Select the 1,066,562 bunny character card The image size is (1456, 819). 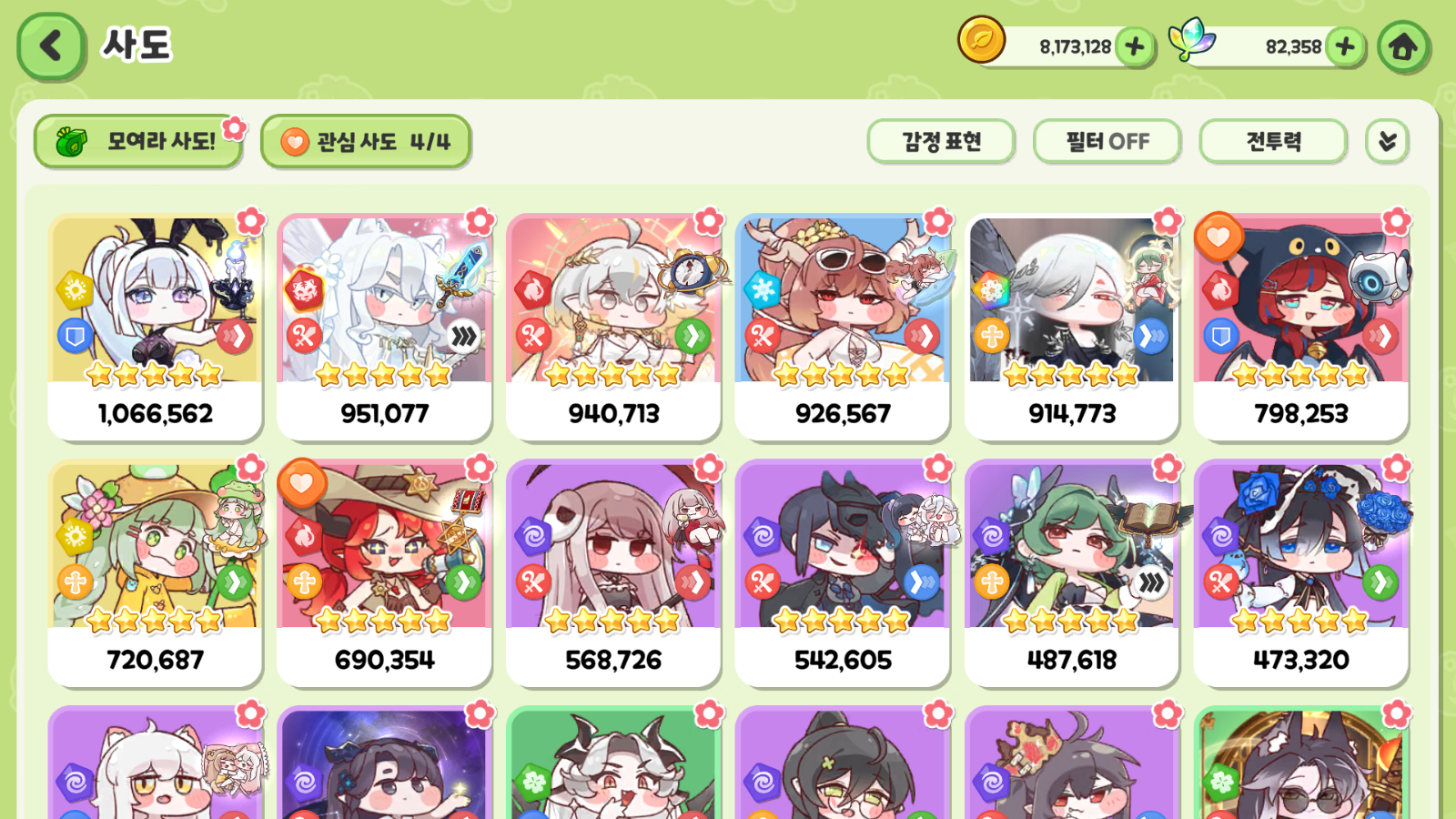155,328
